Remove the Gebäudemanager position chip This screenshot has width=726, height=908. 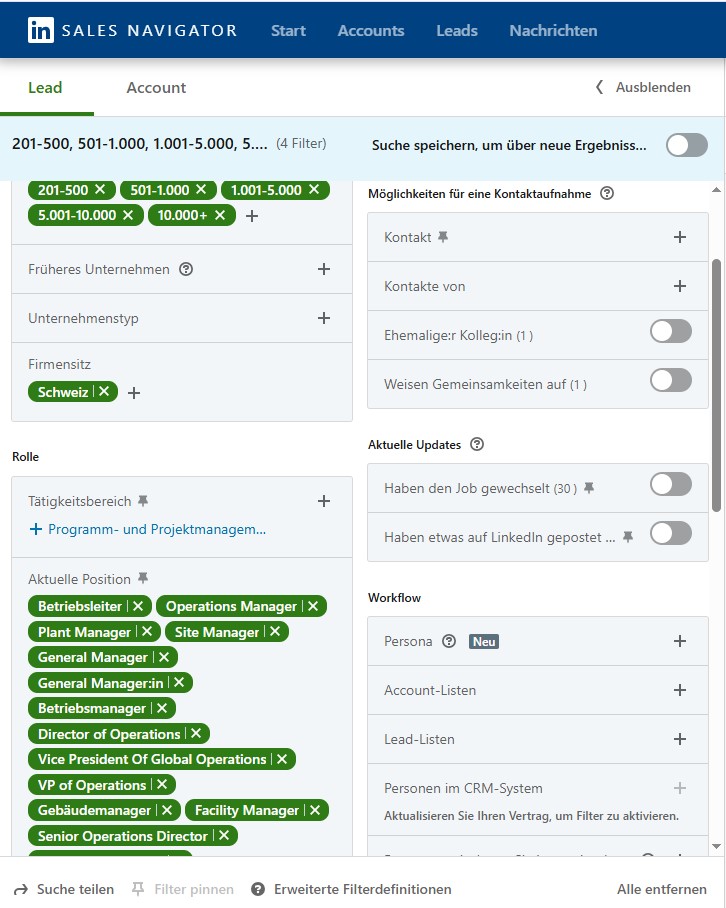pos(167,810)
